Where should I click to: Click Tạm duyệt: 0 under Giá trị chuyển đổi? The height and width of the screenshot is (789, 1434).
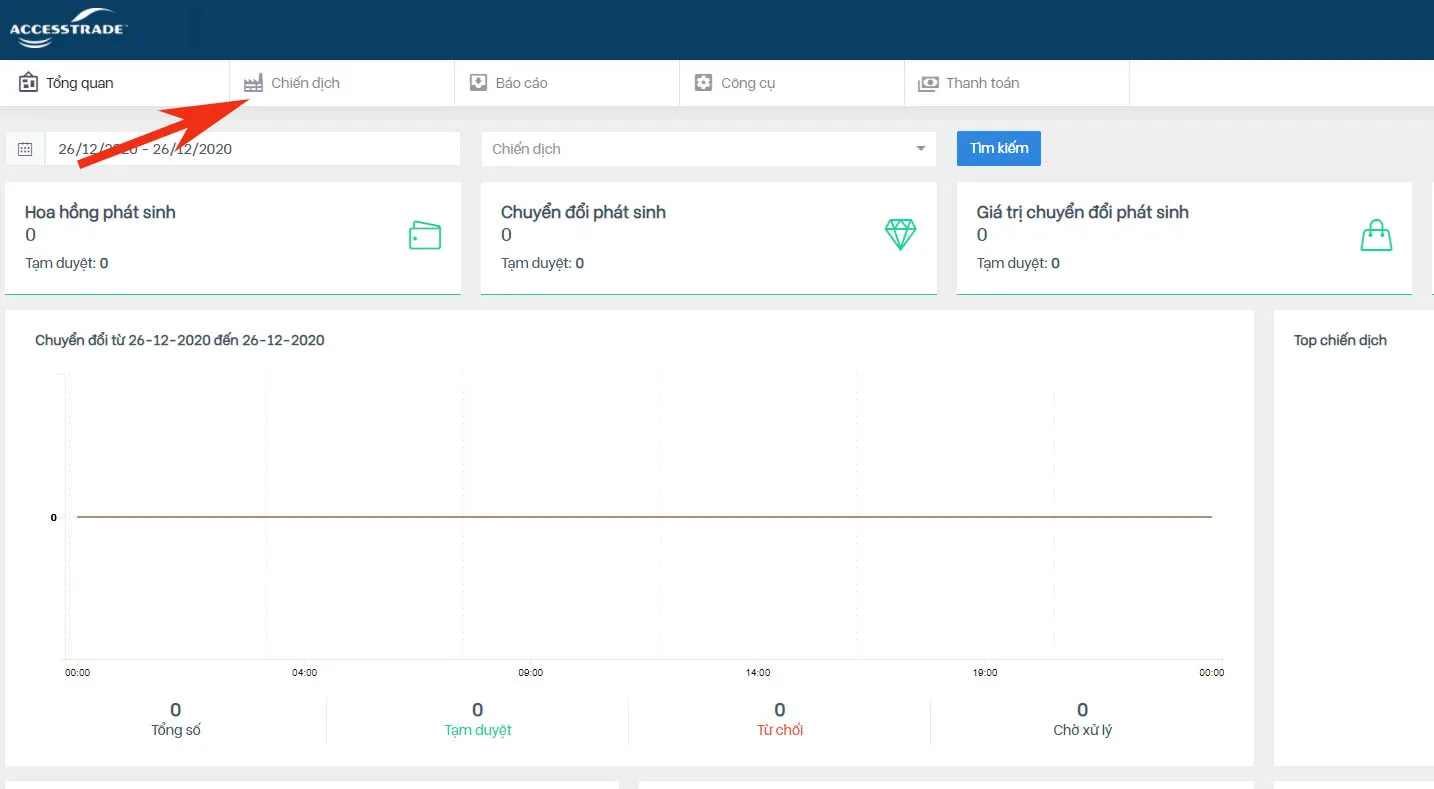[1019, 263]
